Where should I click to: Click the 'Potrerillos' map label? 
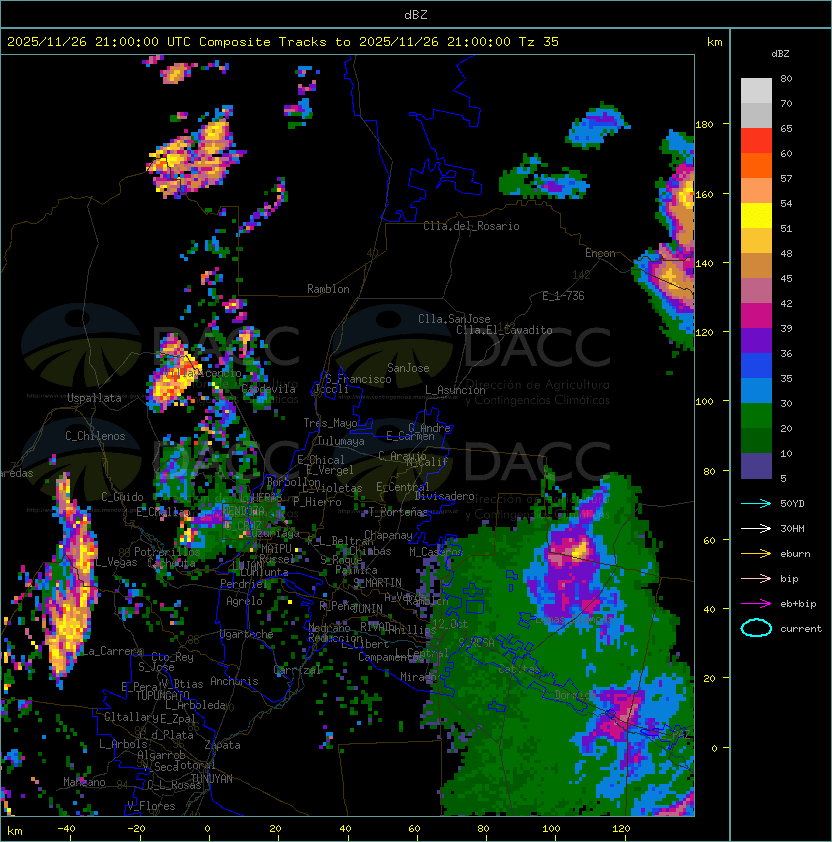(167, 552)
